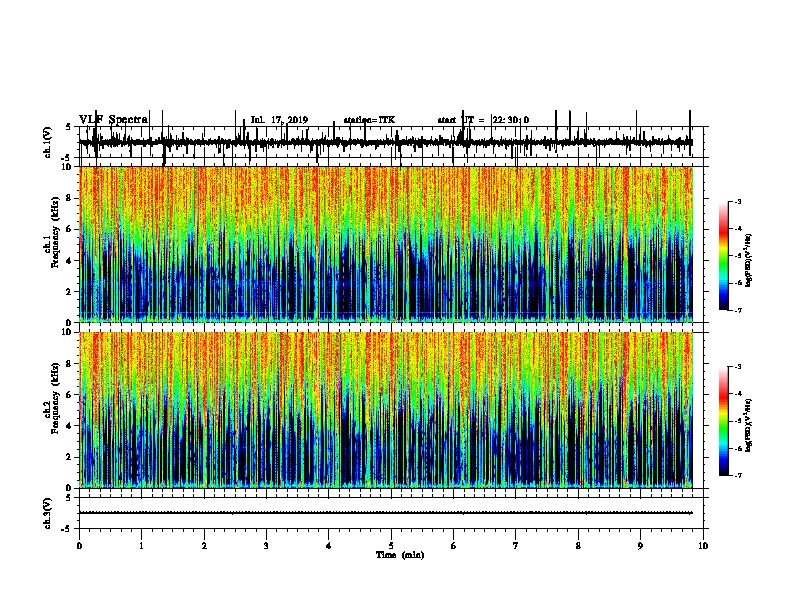
Task: Click the "8" kHz tick of ch.1 spectrogram
Action: click(x=70, y=198)
